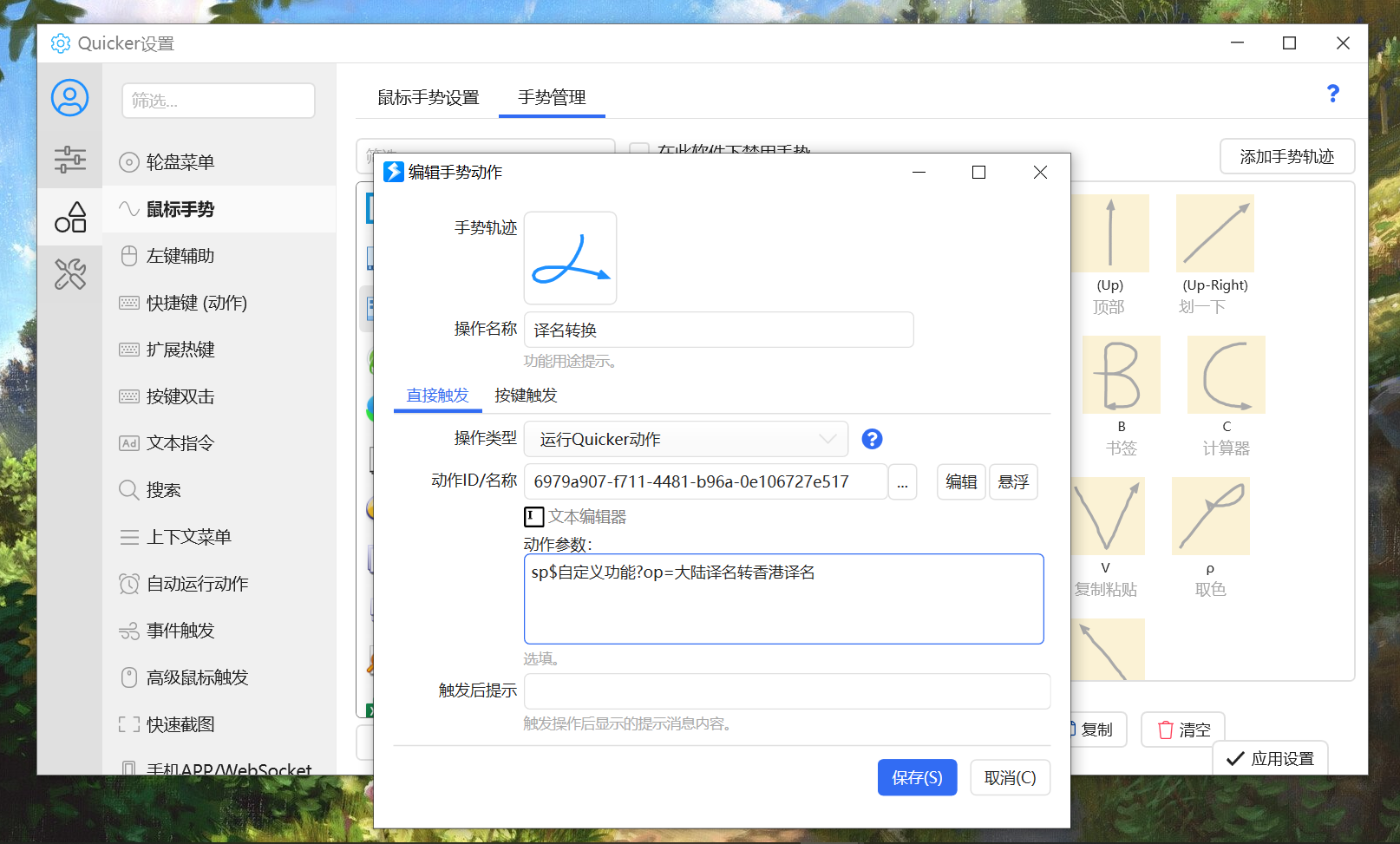The width and height of the screenshot is (1400, 844).
Task: Switch to 手势管理 tab
Action: (552, 97)
